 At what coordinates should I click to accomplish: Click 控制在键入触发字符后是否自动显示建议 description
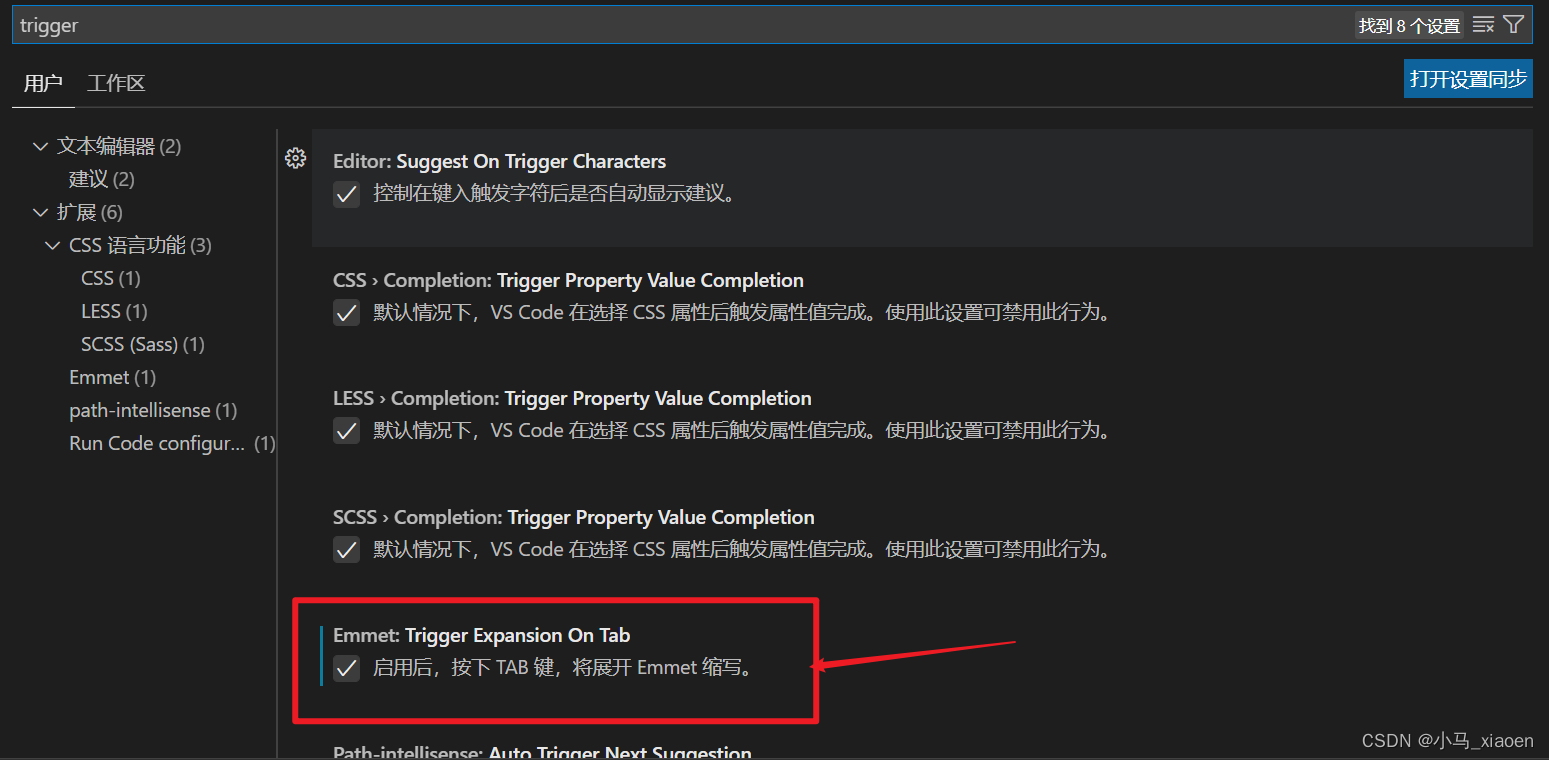pyautogui.click(x=555, y=194)
